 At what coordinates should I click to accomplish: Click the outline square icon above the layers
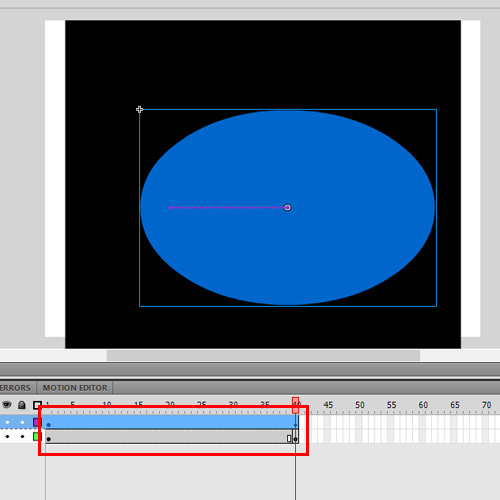(37, 405)
